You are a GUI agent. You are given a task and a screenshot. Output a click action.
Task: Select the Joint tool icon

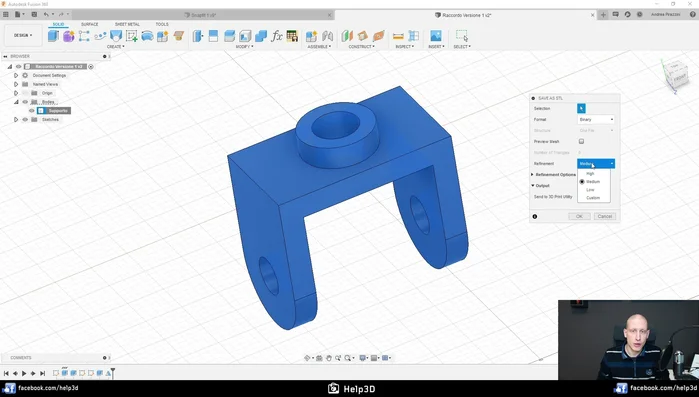click(327, 36)
